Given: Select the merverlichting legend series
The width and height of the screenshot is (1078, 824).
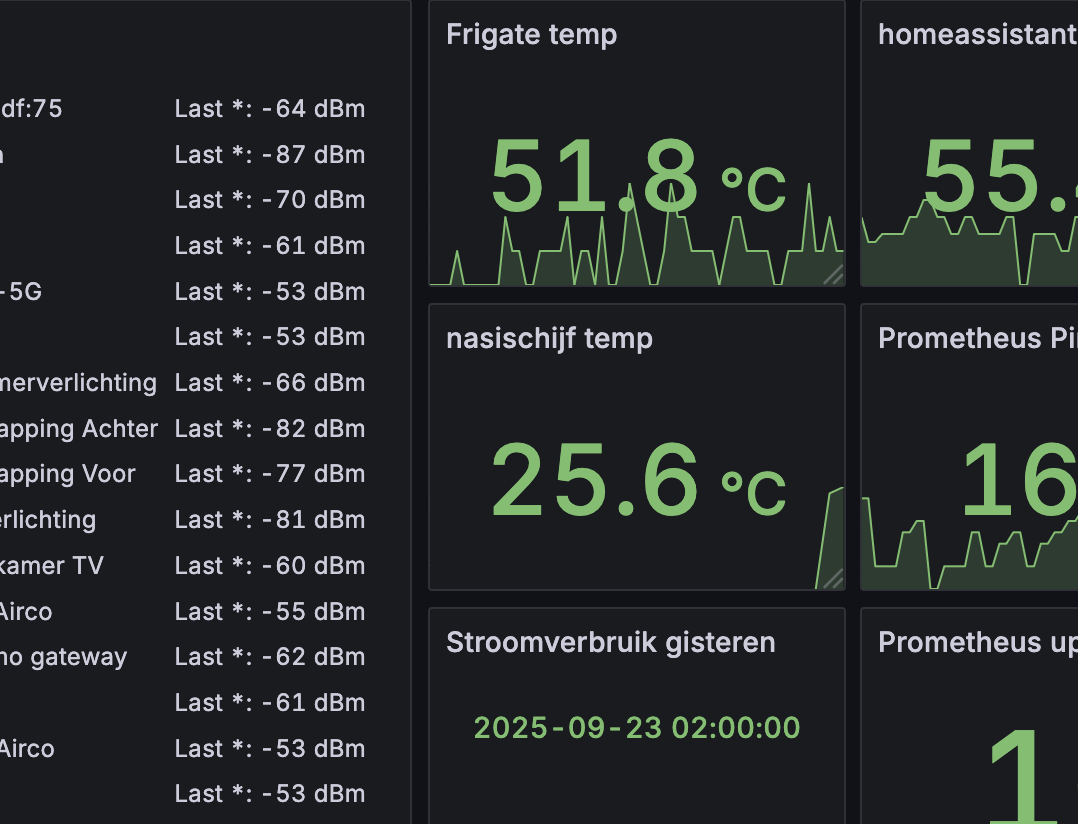Looking at the screenshot, I should tap(78, 383).
